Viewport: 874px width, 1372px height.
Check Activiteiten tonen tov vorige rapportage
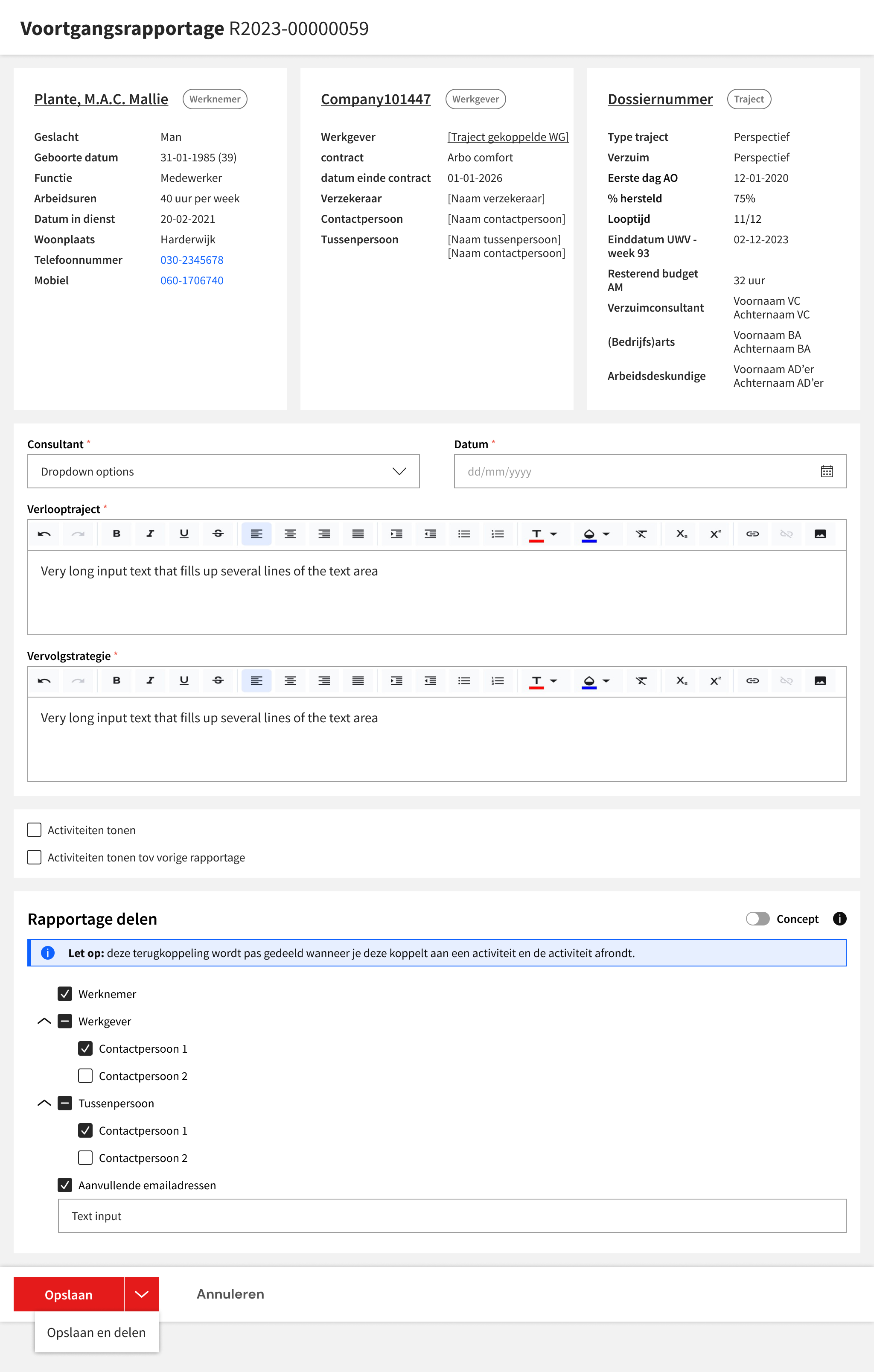pyautogui.click(x=34, y=857)
